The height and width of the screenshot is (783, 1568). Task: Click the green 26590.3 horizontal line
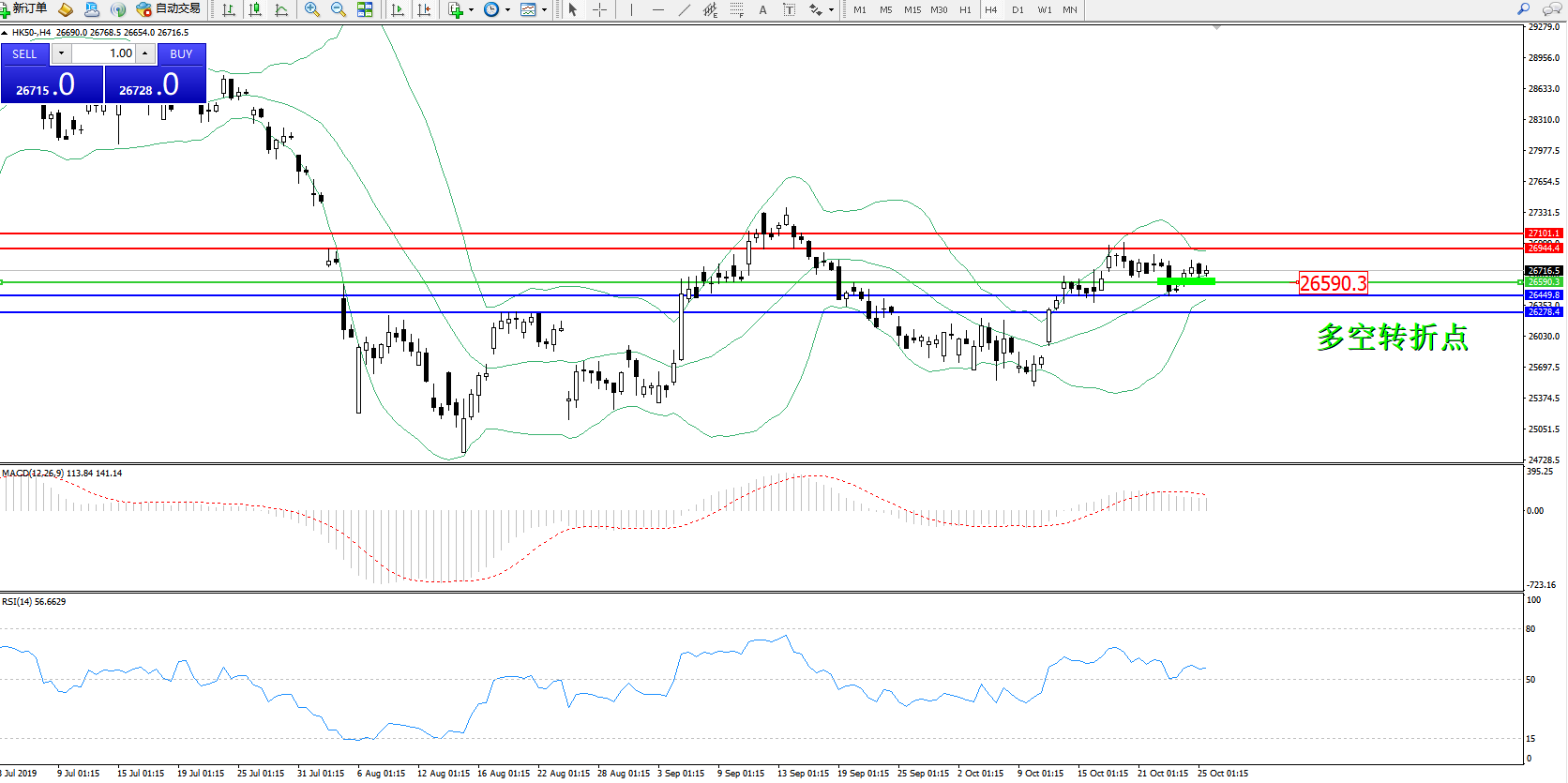[x=750, y=282]
